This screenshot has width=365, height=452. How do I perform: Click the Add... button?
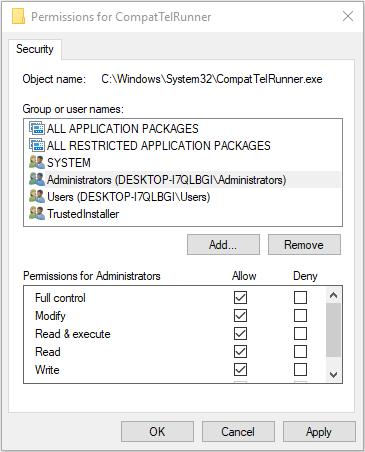tap(223, 245)
